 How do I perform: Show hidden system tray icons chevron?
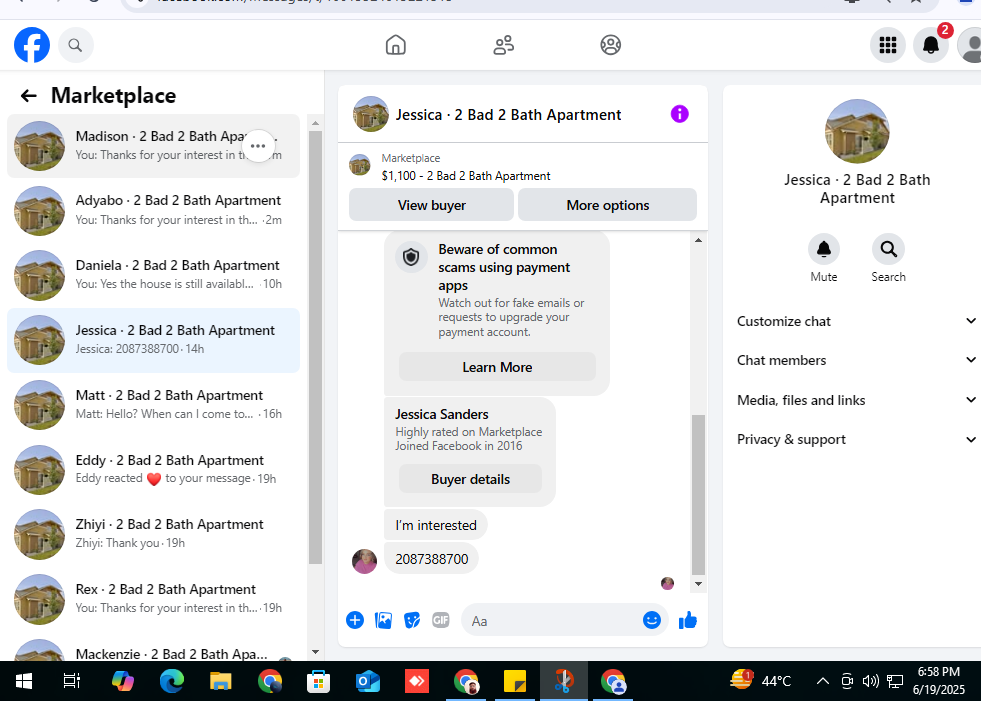tap(823, 681)
